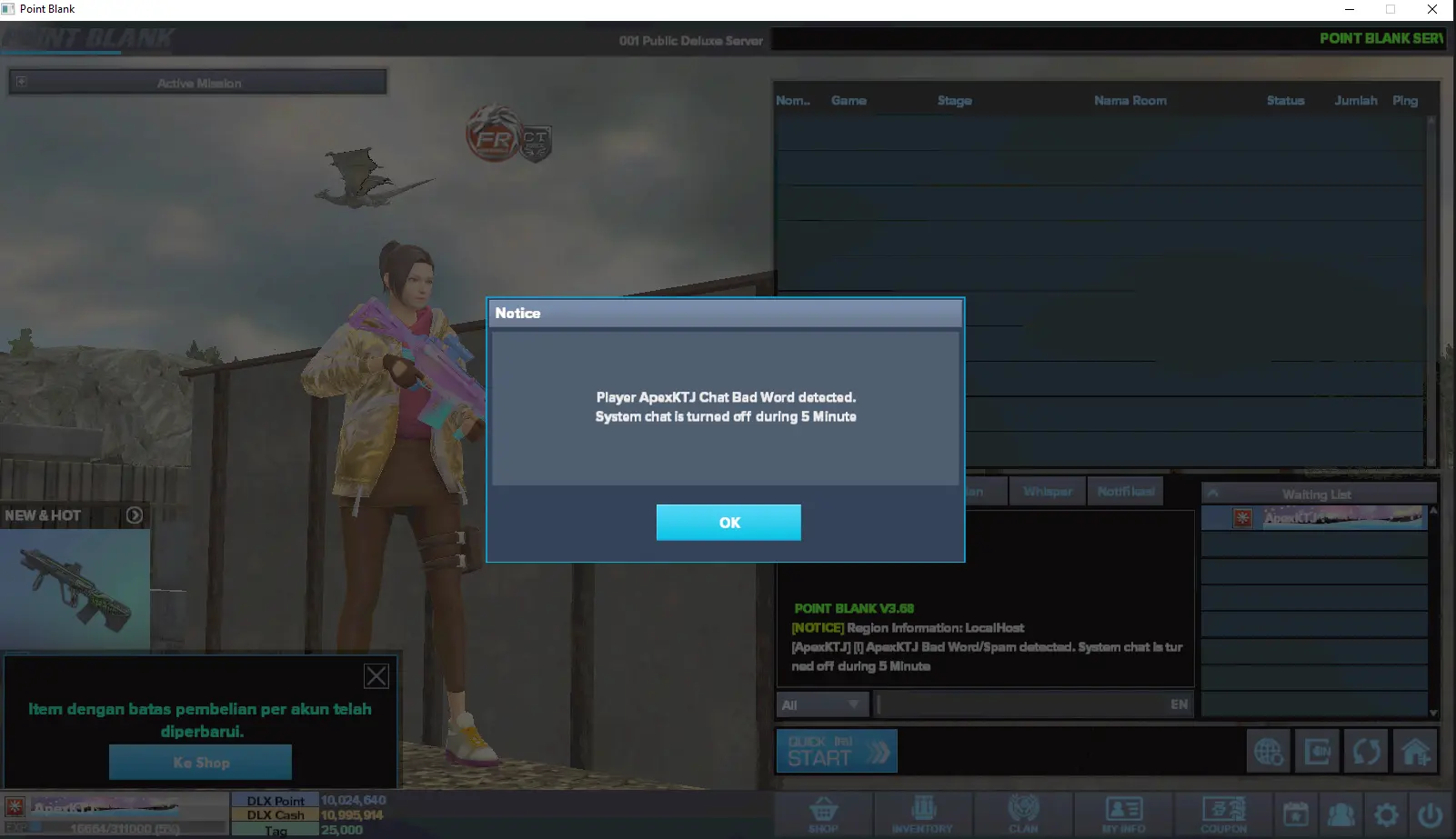Collapse the Waiting List panel arrow
The image size is (1456, 839).
pyautogui.click(x=1213, y=494)
